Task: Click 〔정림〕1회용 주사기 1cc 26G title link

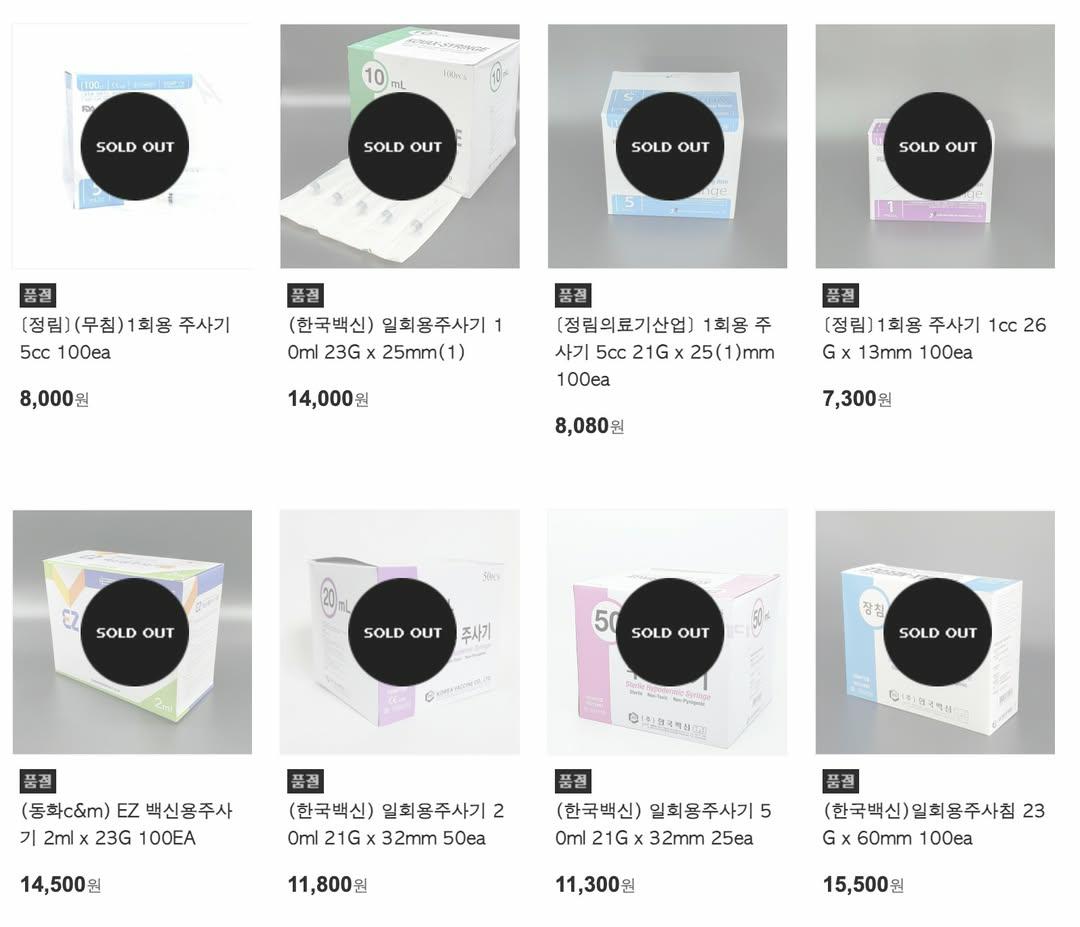Action: point(934,338)
